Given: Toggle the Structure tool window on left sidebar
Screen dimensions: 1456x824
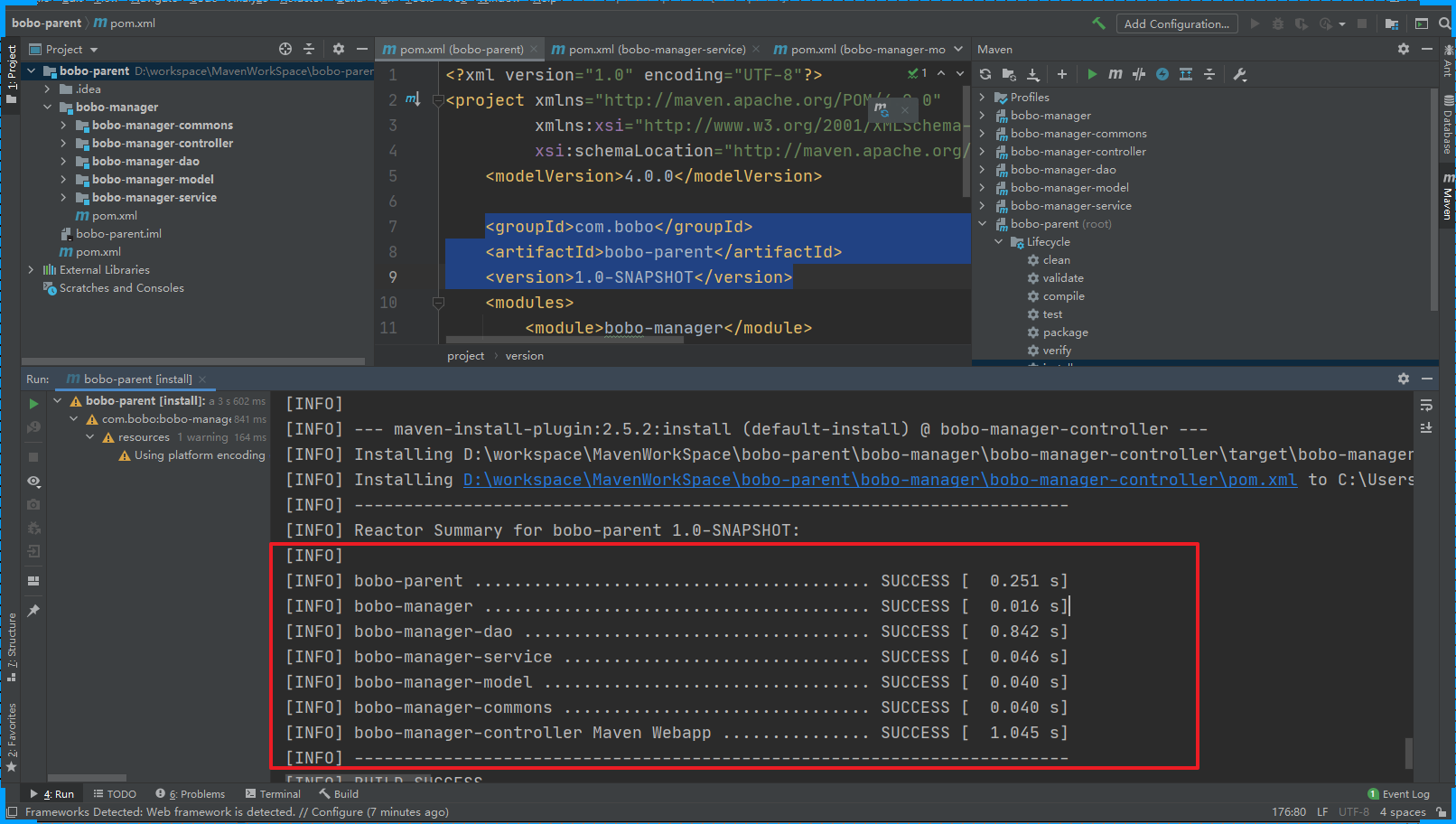Looking at the screenshot, I should click(12, 647).
